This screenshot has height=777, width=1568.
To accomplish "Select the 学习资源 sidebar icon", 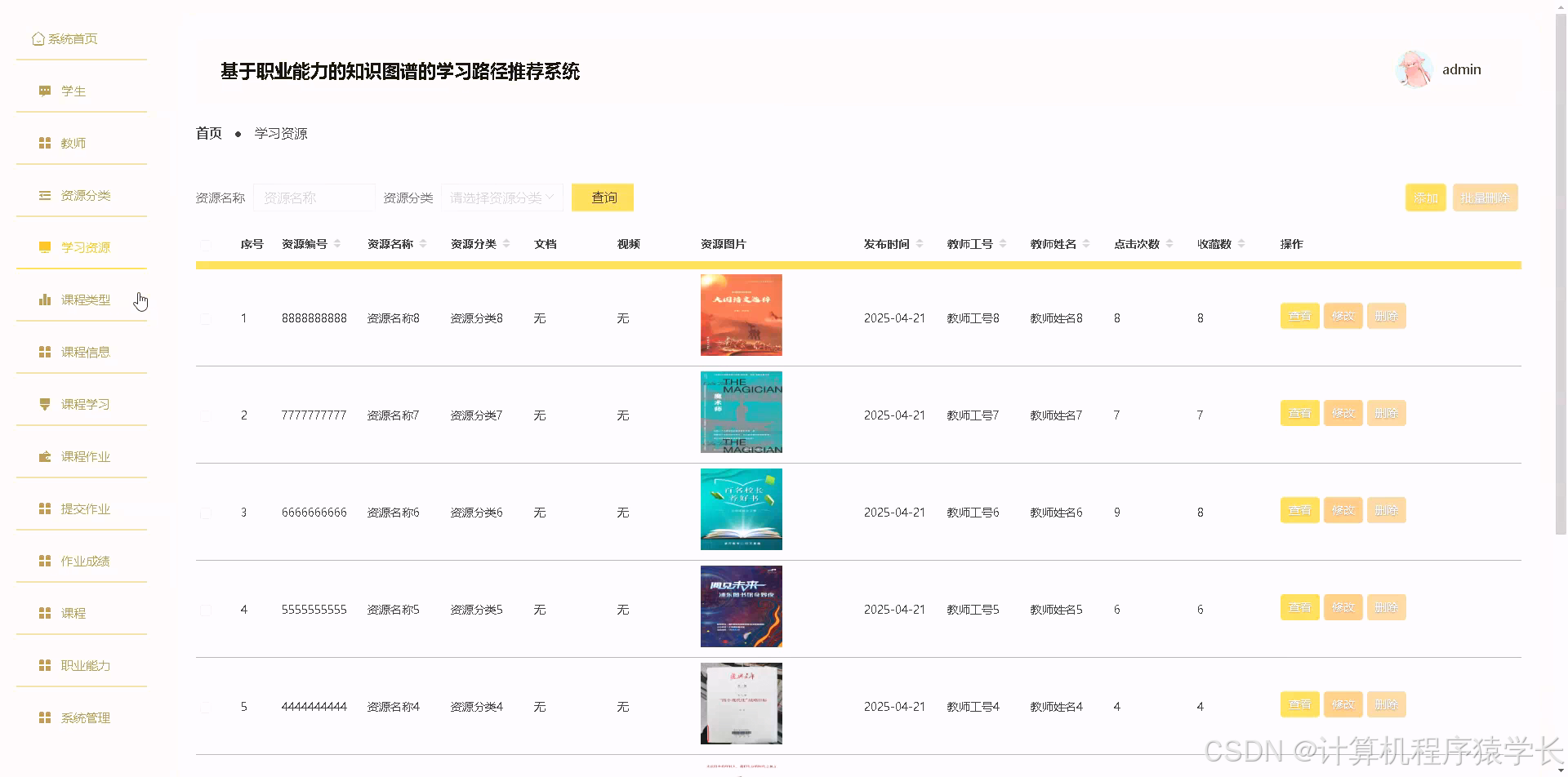I will [44, 247].
